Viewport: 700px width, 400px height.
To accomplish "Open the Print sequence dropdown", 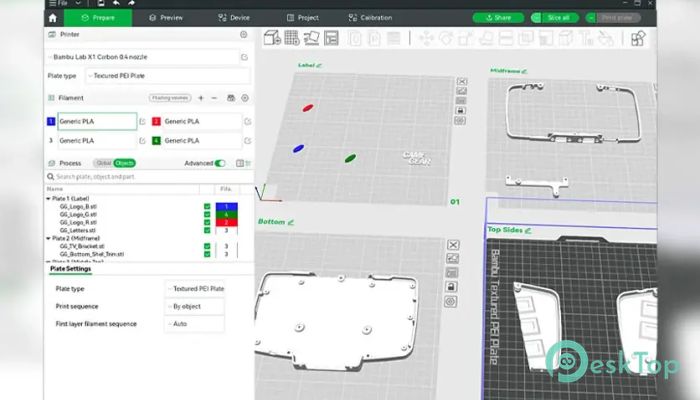I will 195,307.
